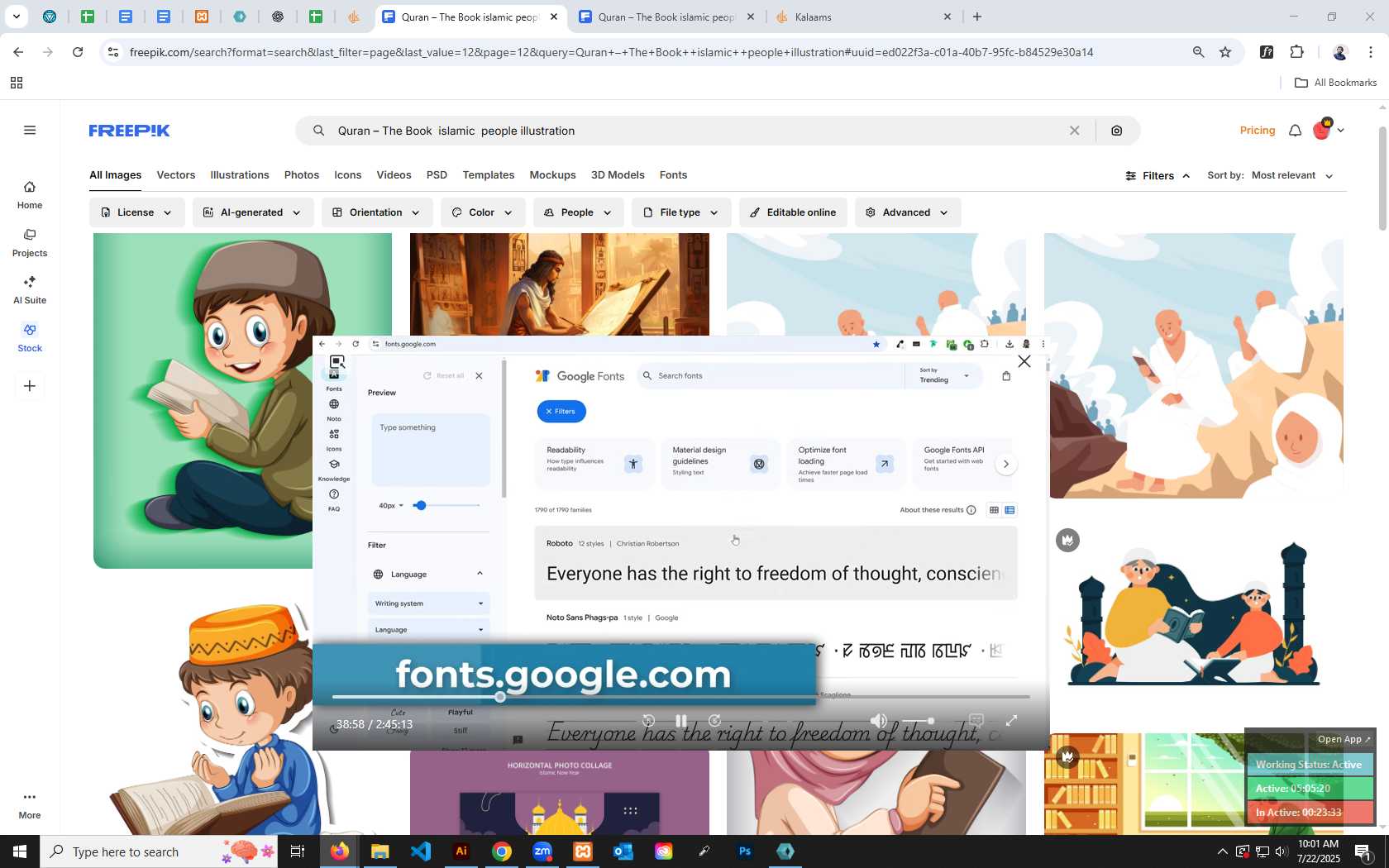Screen dimensions: 1389x868
Task: Open AI Suite in the sidebar
Action: 30,290
